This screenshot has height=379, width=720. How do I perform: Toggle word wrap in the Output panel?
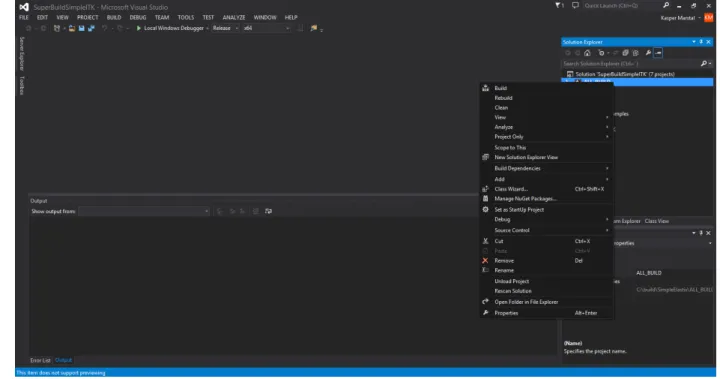click(x=269, y=211)
